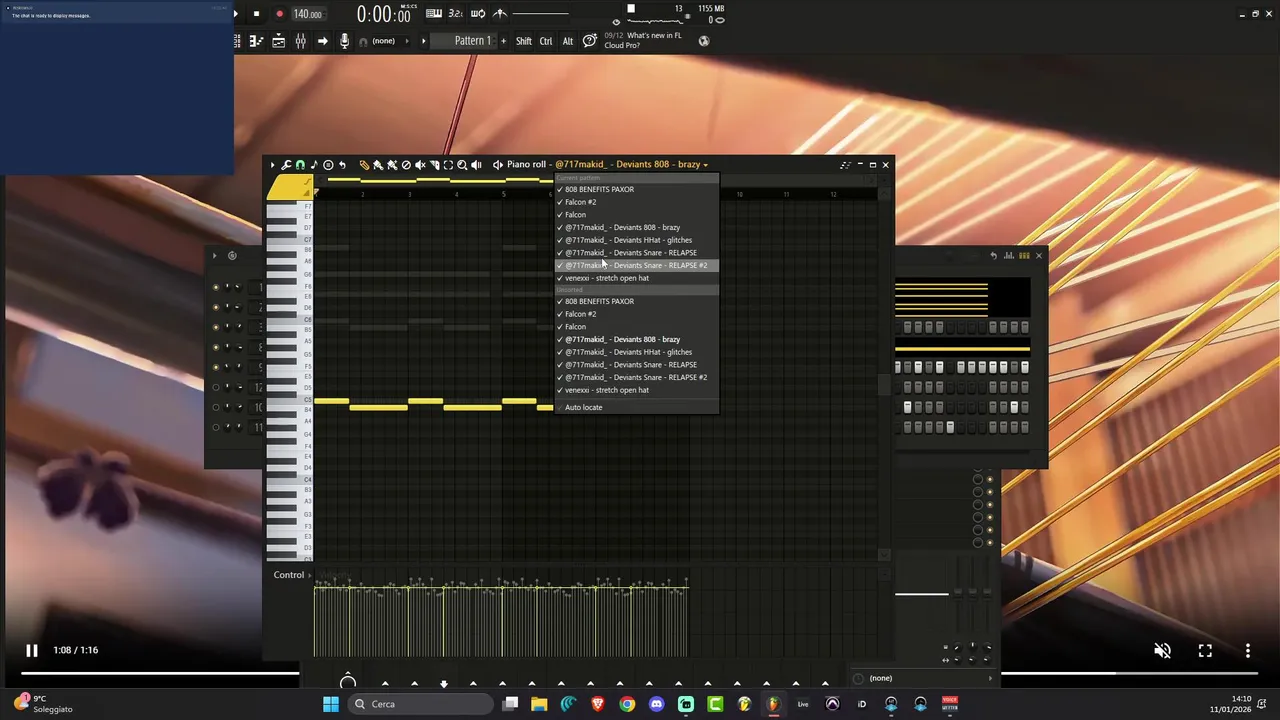Click the Alt modifier button
The width and height of the screenshot is (1280, 720).
(568, 41)
